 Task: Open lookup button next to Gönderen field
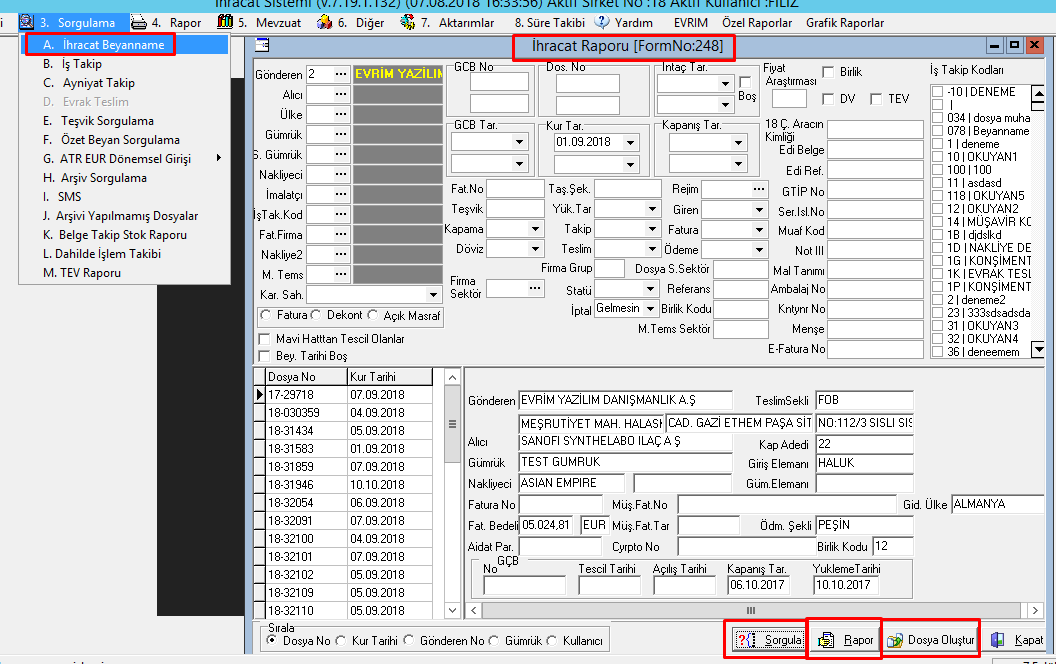(x=341, y=74)
